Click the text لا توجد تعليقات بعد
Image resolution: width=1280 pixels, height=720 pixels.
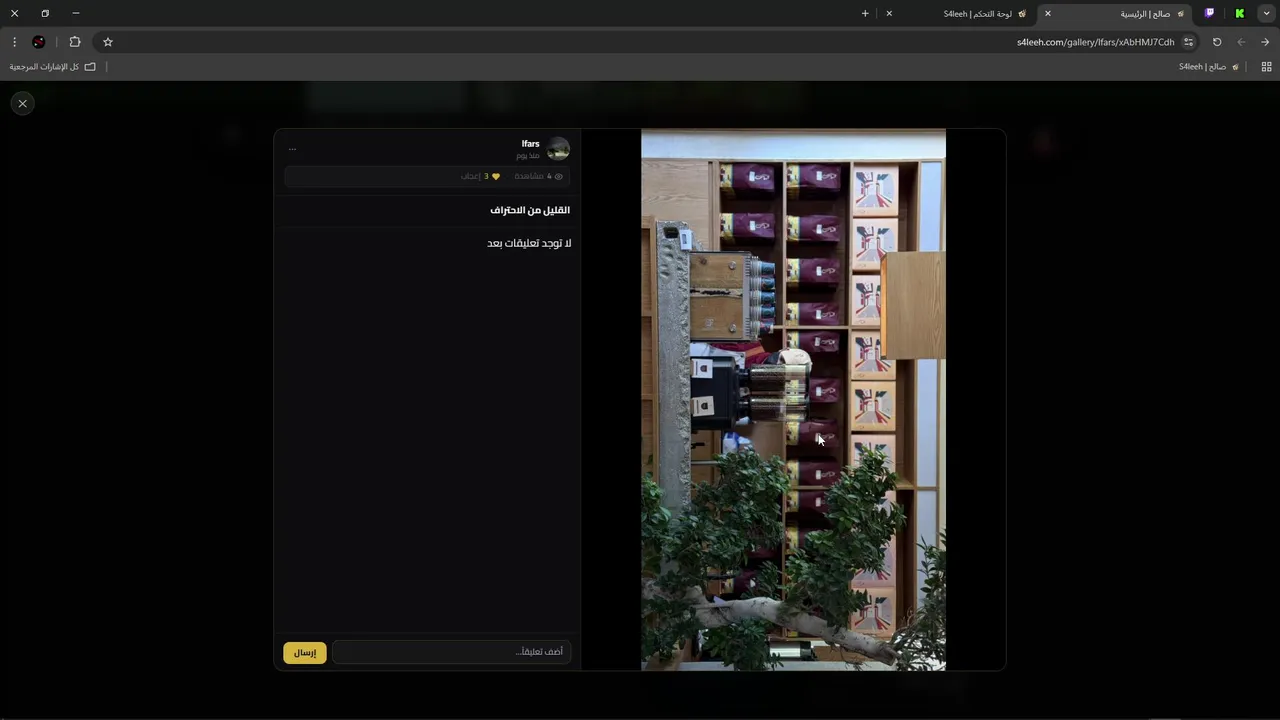pos(529,243)
